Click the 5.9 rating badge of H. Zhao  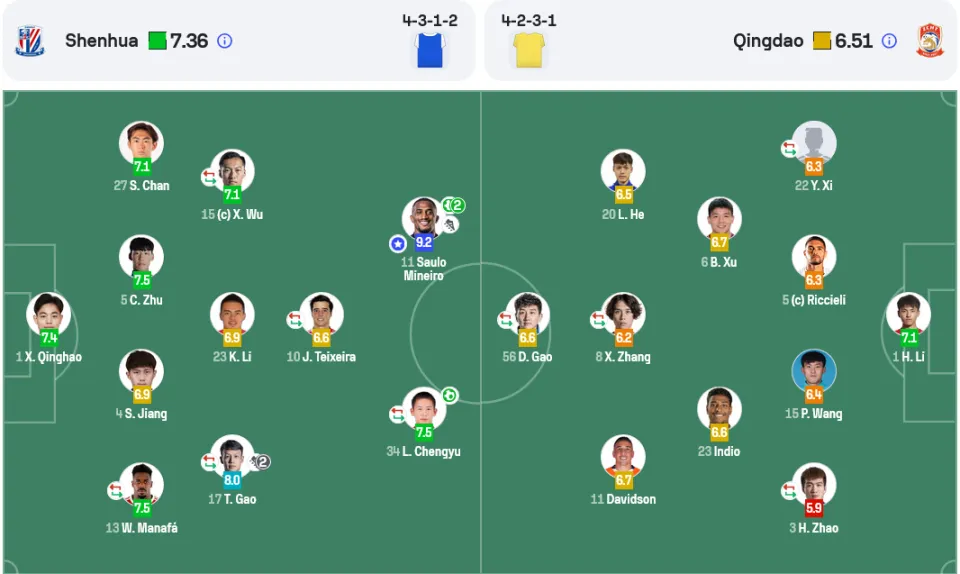pyautogui.click(x=814, y=508)
